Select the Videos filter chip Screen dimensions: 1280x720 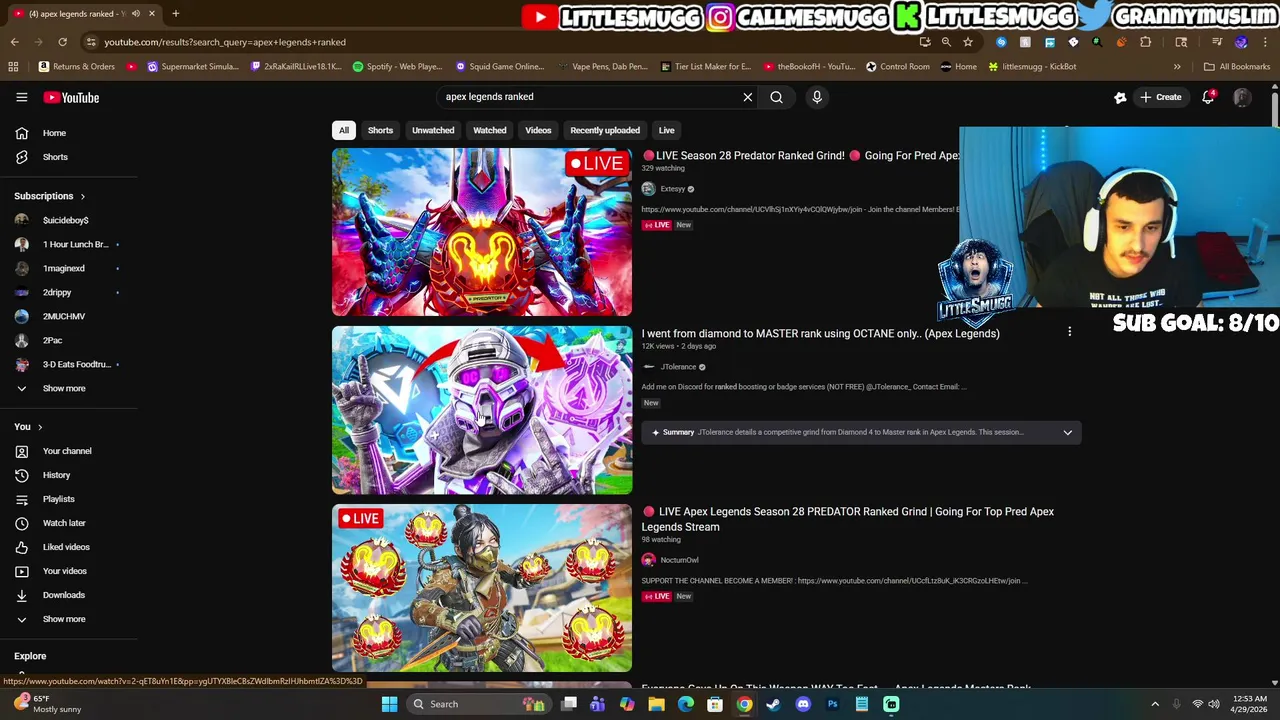click(x=538, y=130)
